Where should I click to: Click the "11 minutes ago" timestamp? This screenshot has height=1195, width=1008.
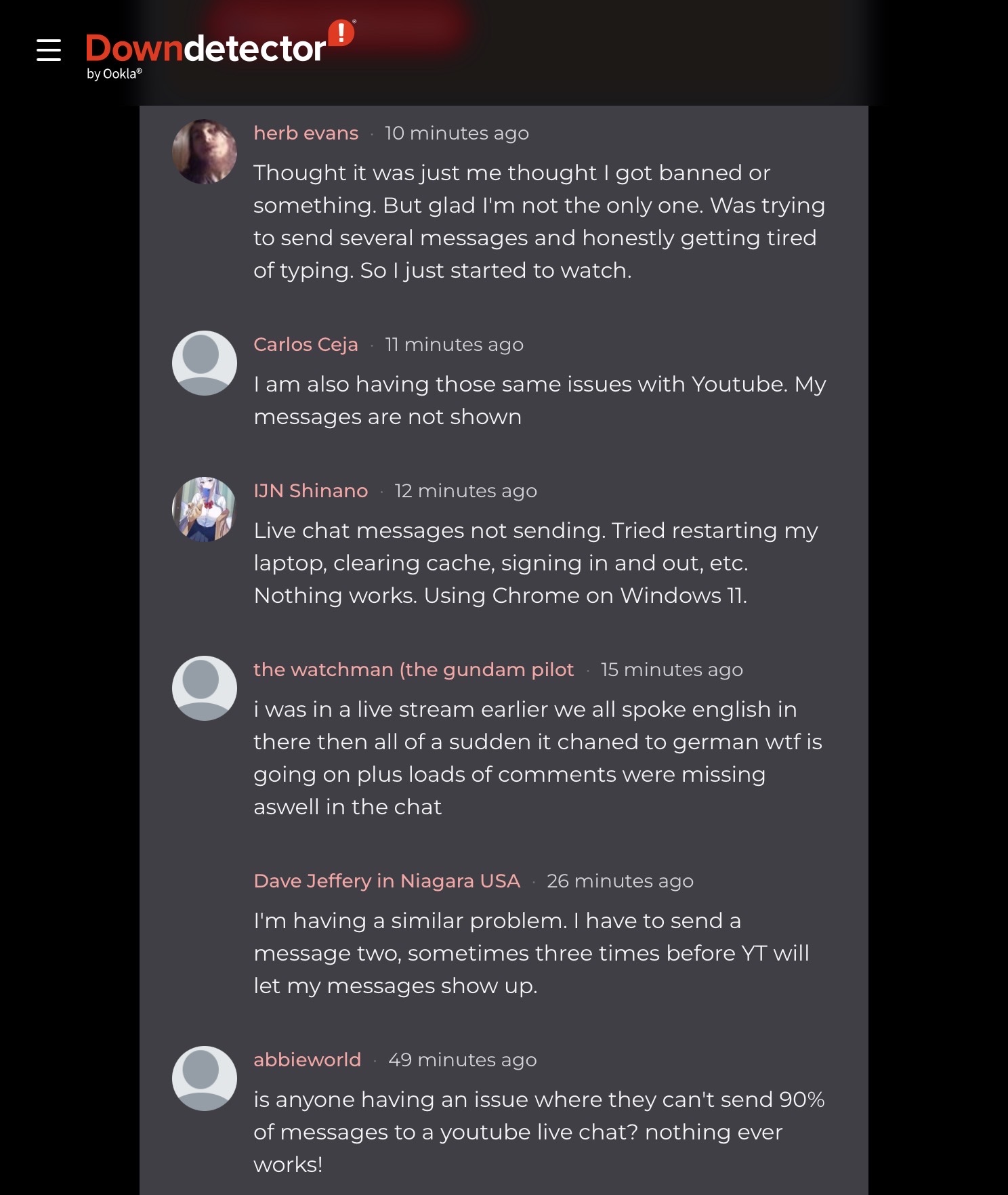point(454,345)
